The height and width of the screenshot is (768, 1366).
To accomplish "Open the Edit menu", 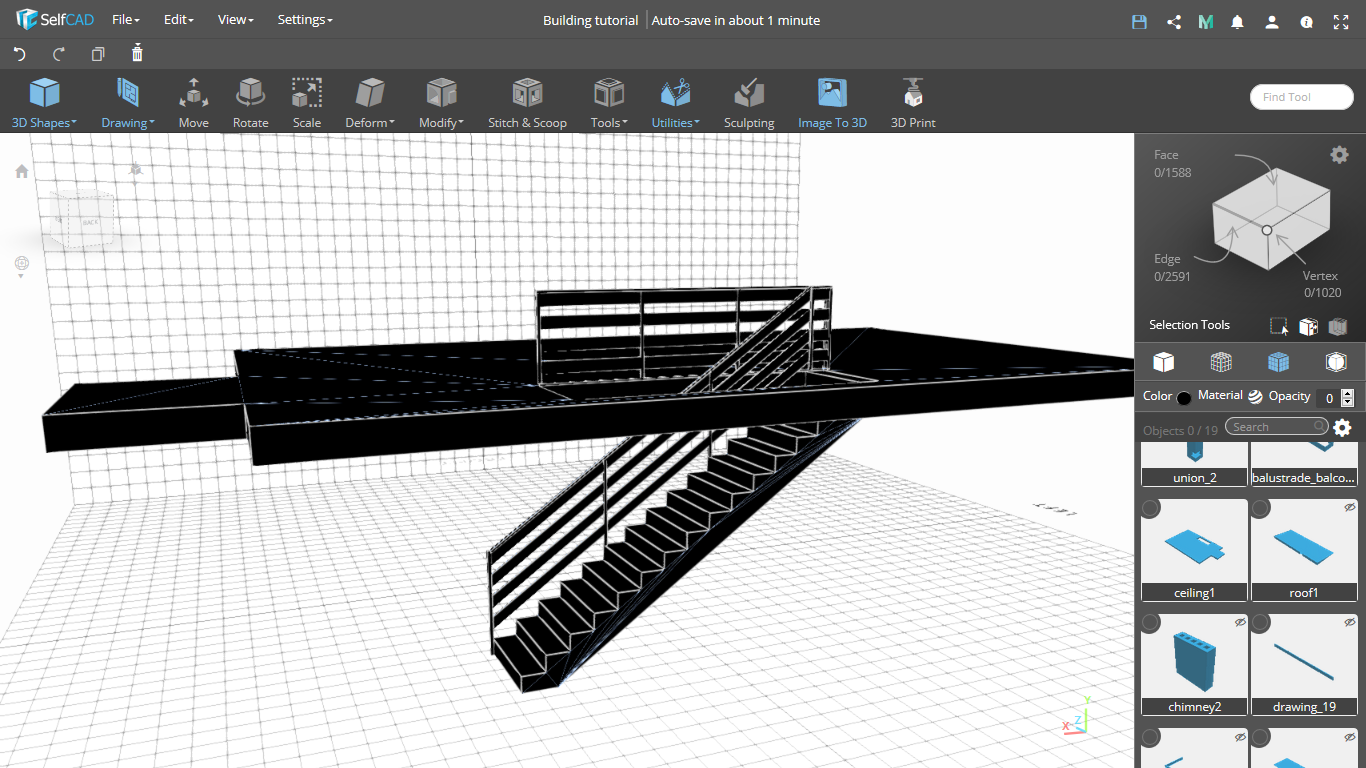I will point(177,20).
